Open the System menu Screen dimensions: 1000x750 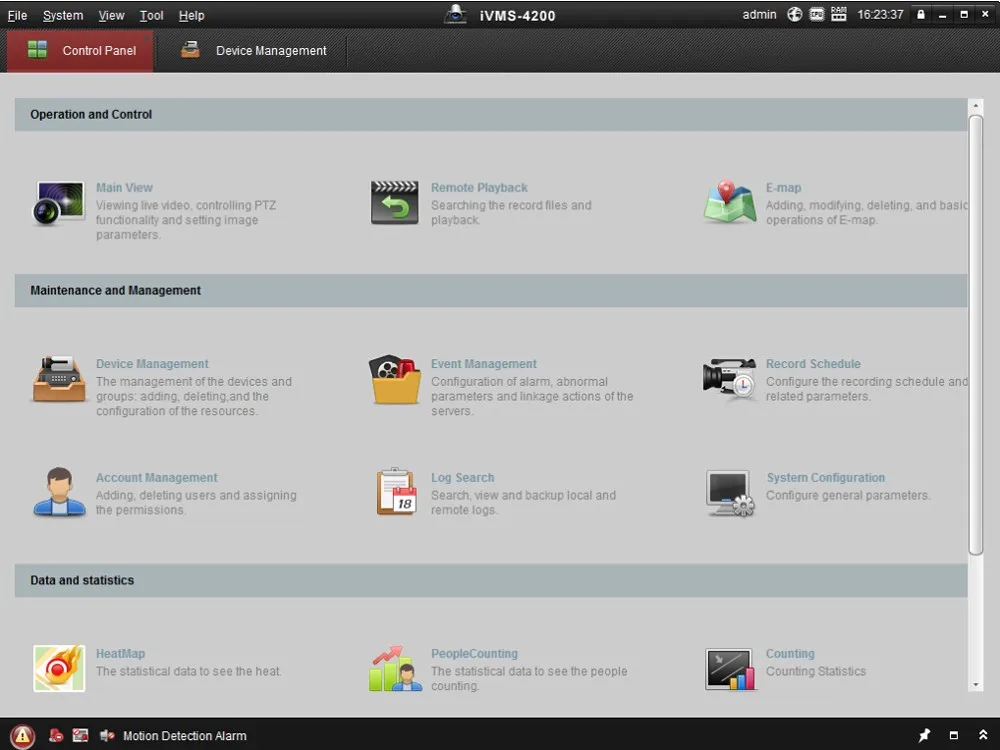[x=62, y=15]
